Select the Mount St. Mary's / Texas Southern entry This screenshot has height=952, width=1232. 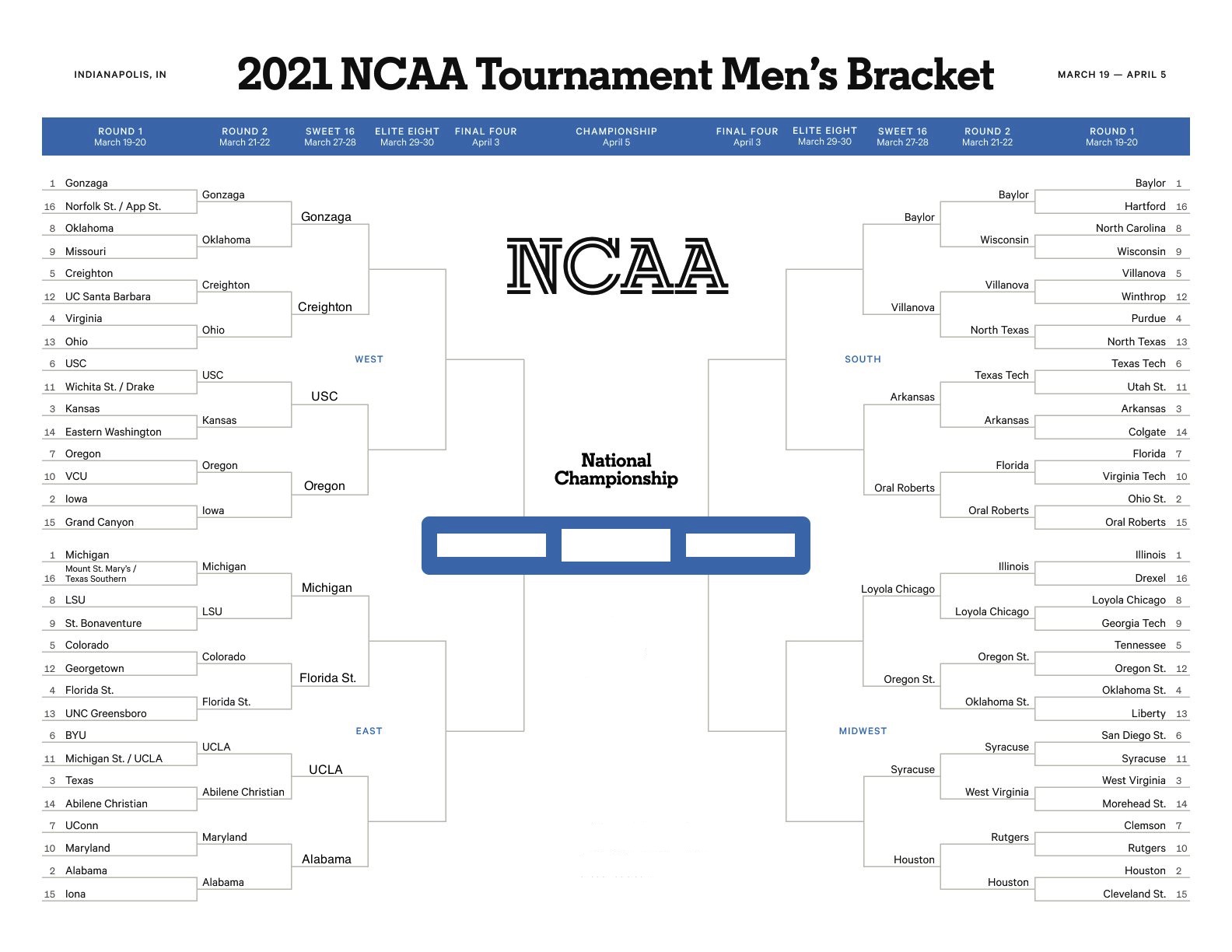100,574
